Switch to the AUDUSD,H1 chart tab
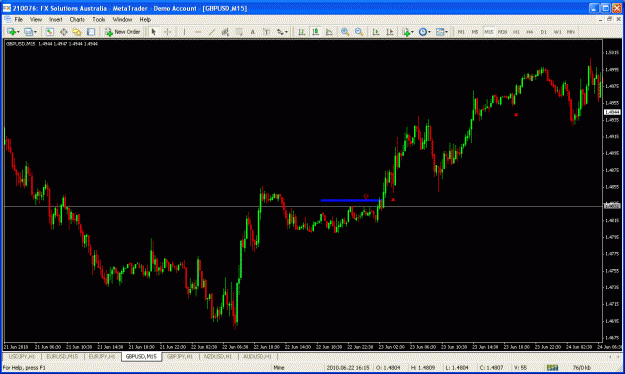This screenshot has width=625, height=374. click(257, 356)
